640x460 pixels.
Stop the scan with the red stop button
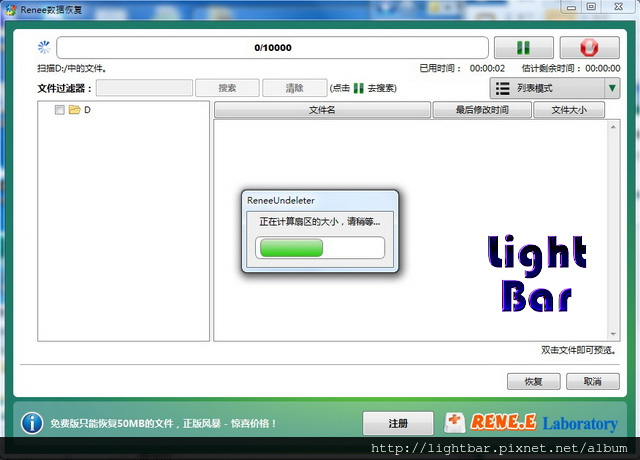pyautogui.click(x=589, y=48)
